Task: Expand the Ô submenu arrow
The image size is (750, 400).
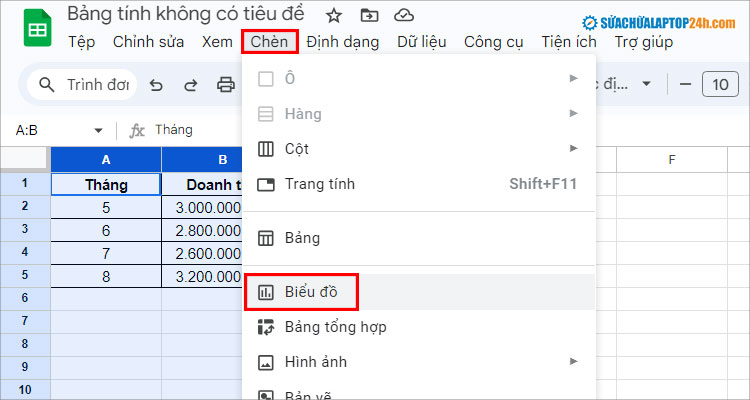Action: (x=574, y=78)
